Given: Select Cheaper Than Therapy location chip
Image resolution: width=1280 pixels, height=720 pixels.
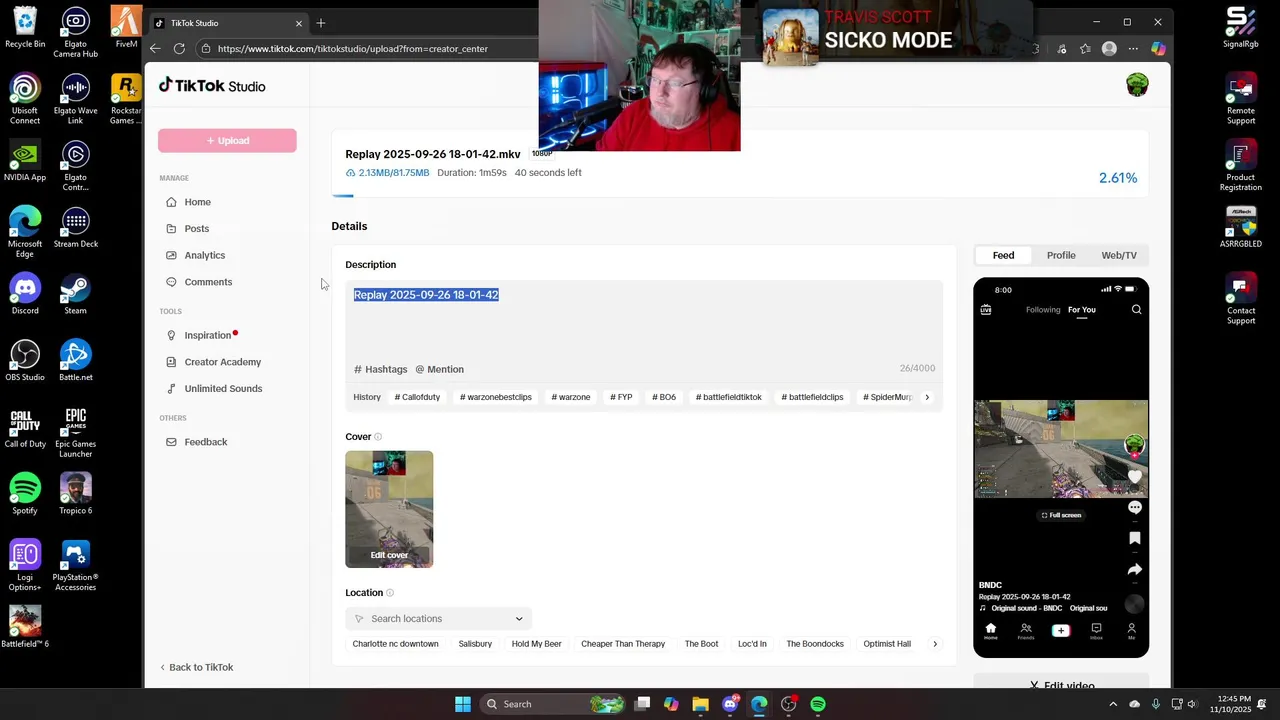Looking at the screenshot, I should coord(623,644).
